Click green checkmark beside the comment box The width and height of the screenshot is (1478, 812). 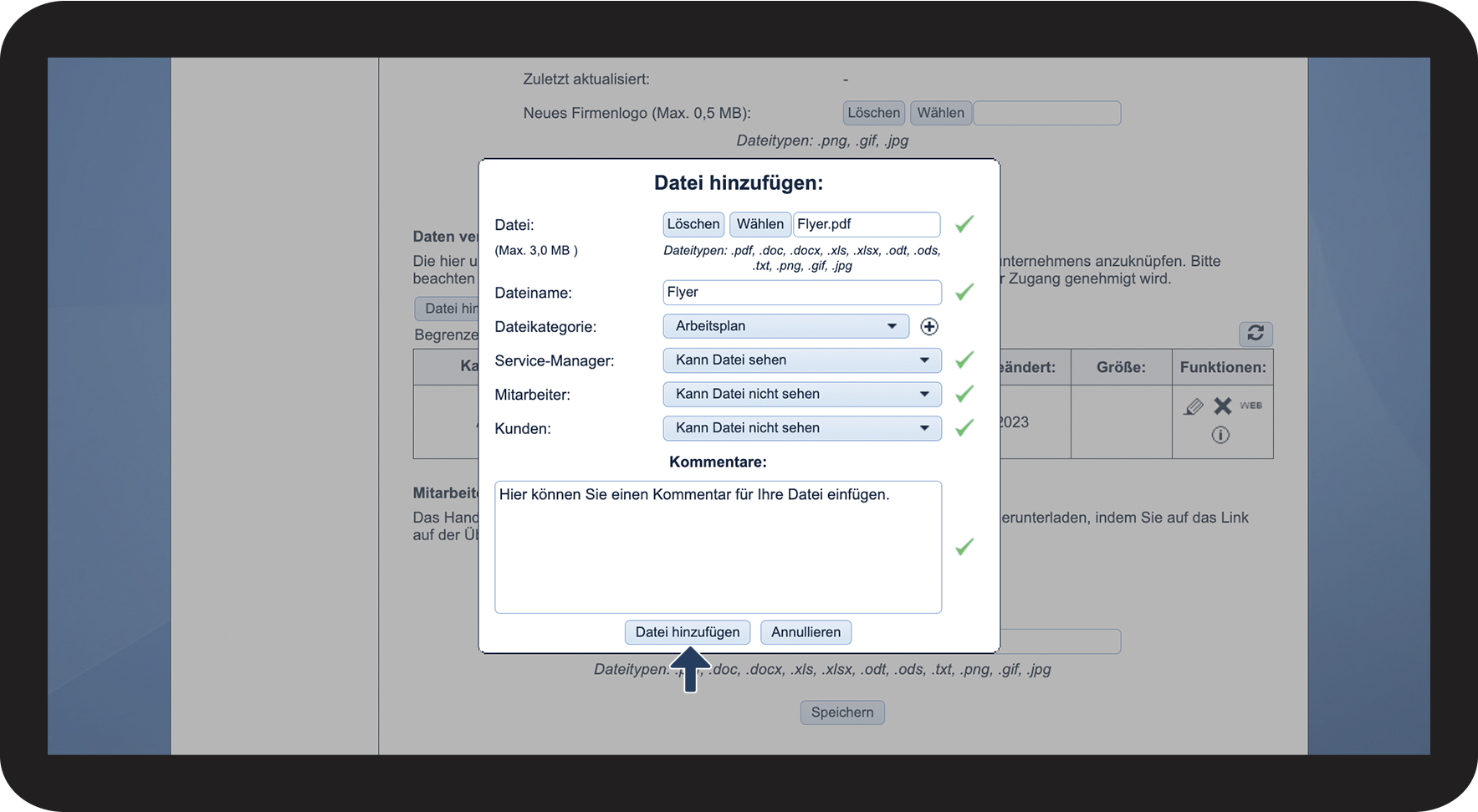(964, 547)
